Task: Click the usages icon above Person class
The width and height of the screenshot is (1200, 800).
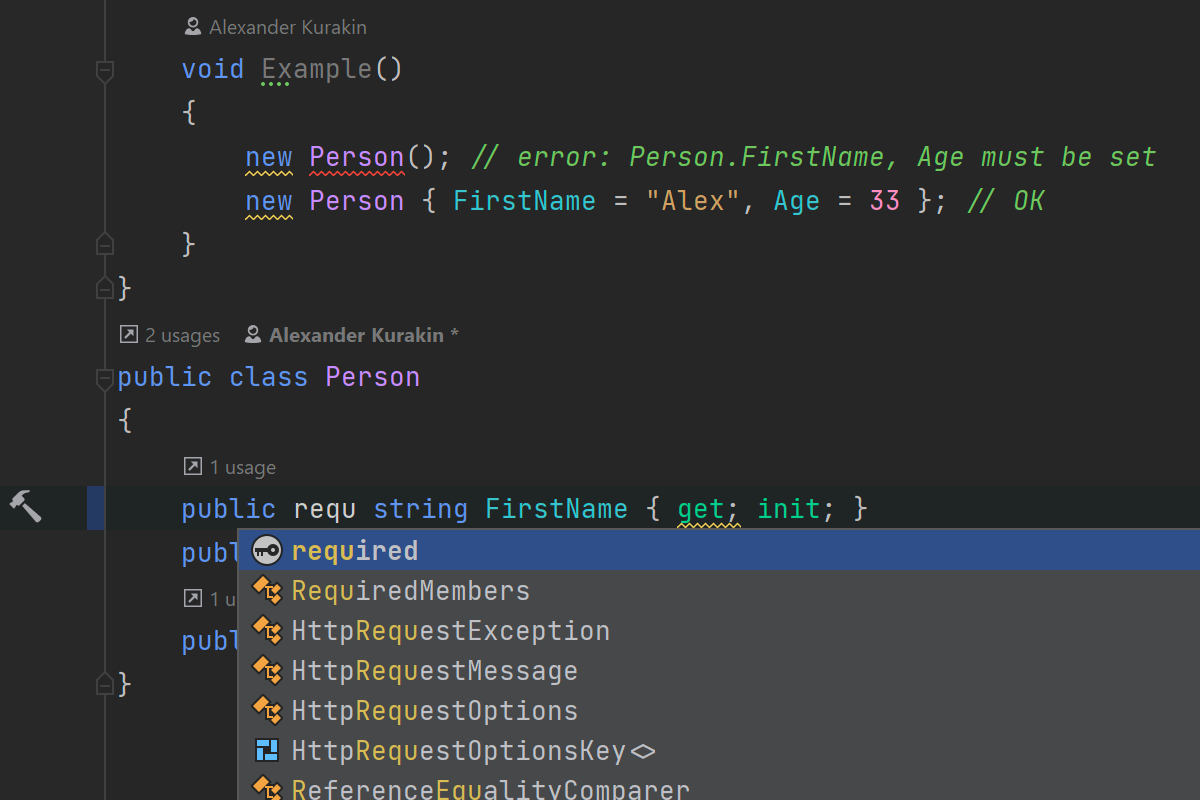Action: (128, 335)
